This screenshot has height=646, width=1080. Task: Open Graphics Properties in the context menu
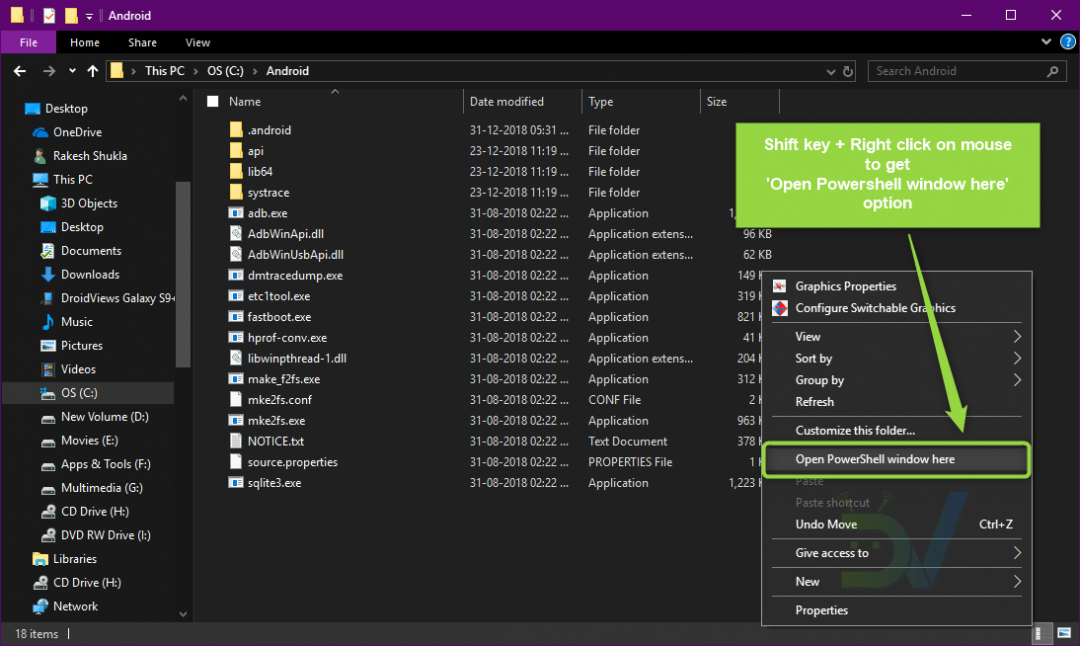[x=846, y=286]
